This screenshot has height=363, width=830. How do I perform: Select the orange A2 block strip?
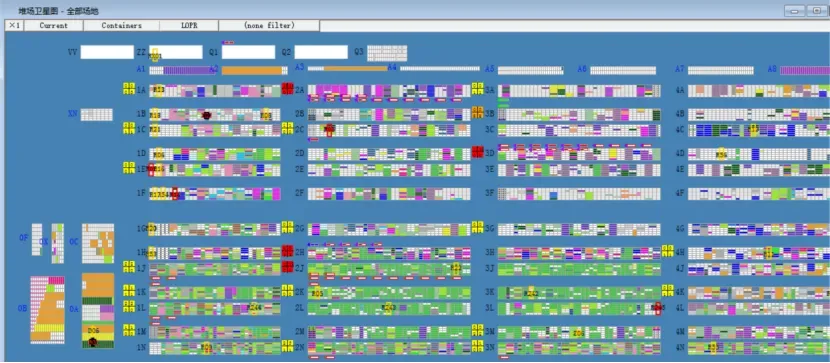pyautogui.click(x=252, y=70)
